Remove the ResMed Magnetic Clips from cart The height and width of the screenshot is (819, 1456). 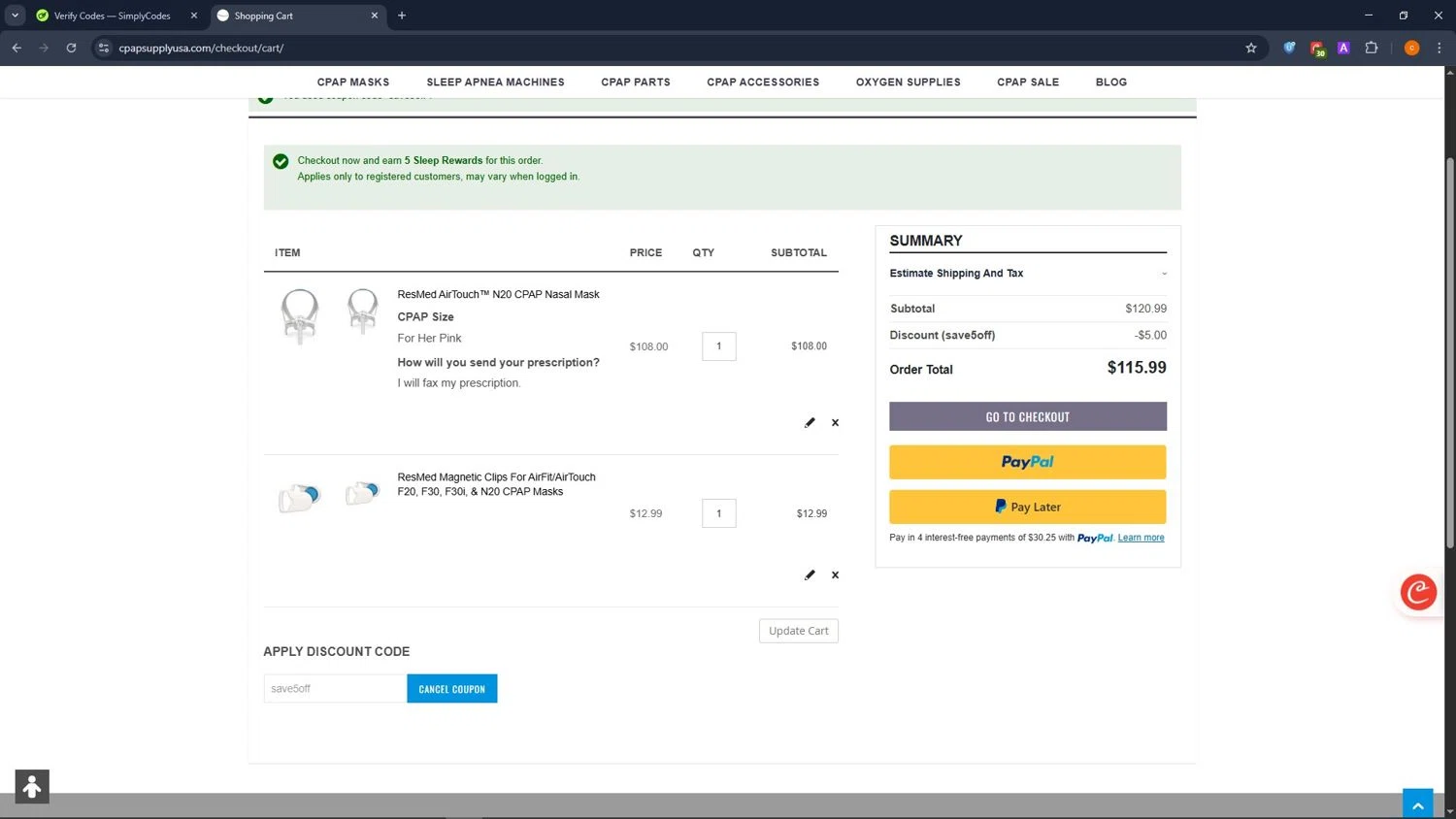click(835, 574)
